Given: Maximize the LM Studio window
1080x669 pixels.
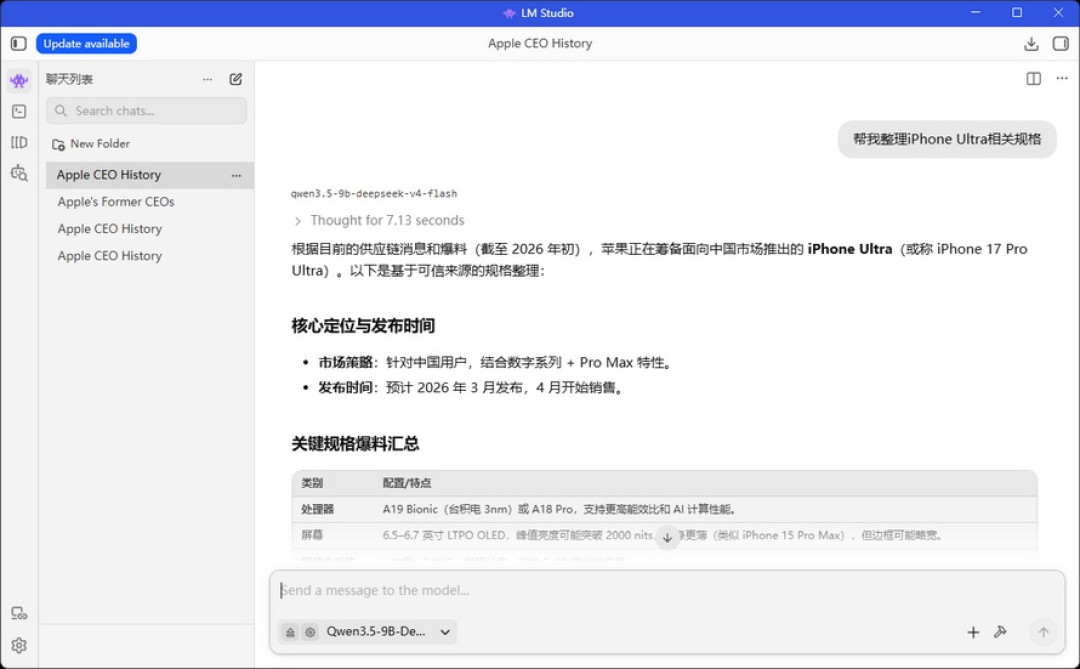Looking at the screenshot, I should point(1017,12).
